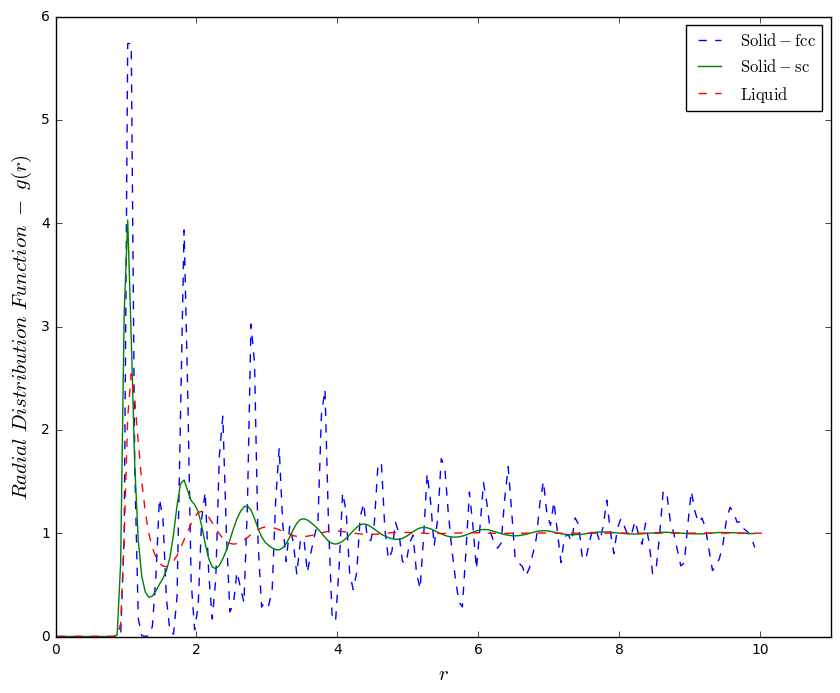840x693 pixels.
Task: Click the highest blue fcc peak near r=1
Action: 129,44
